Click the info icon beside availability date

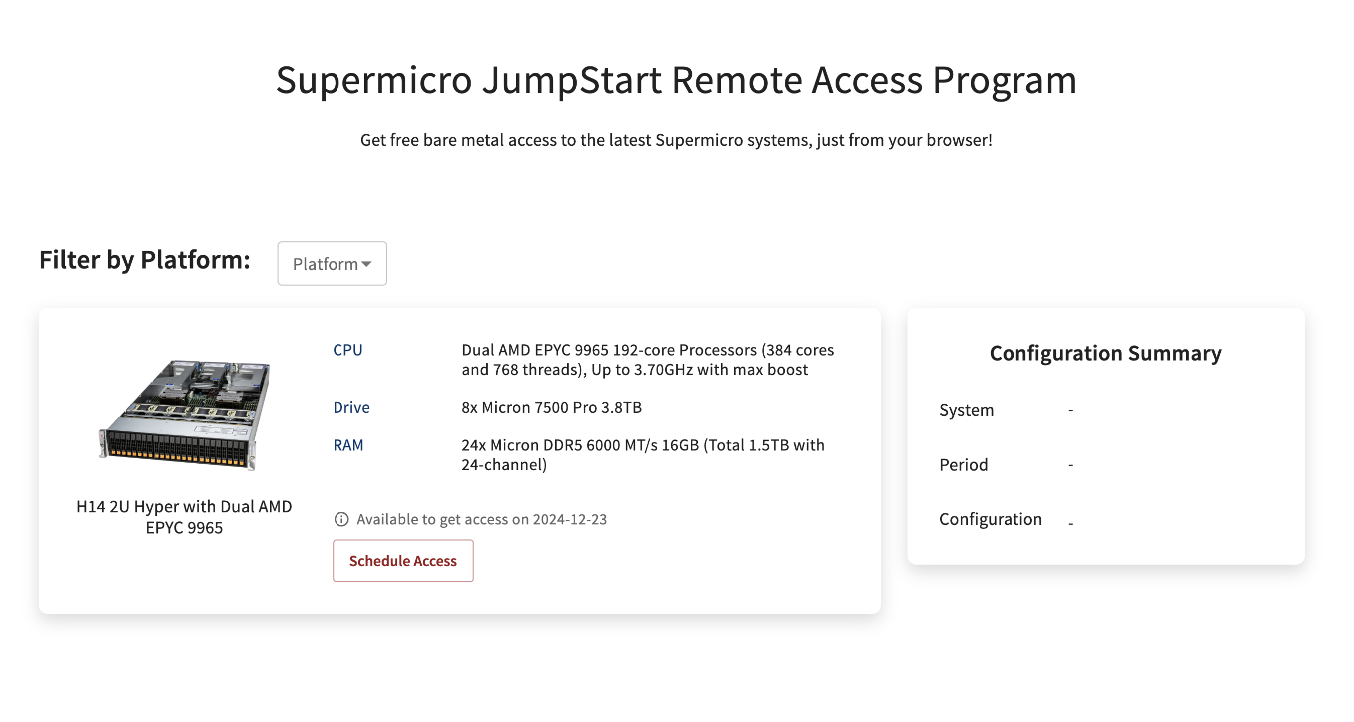[341, 519]
